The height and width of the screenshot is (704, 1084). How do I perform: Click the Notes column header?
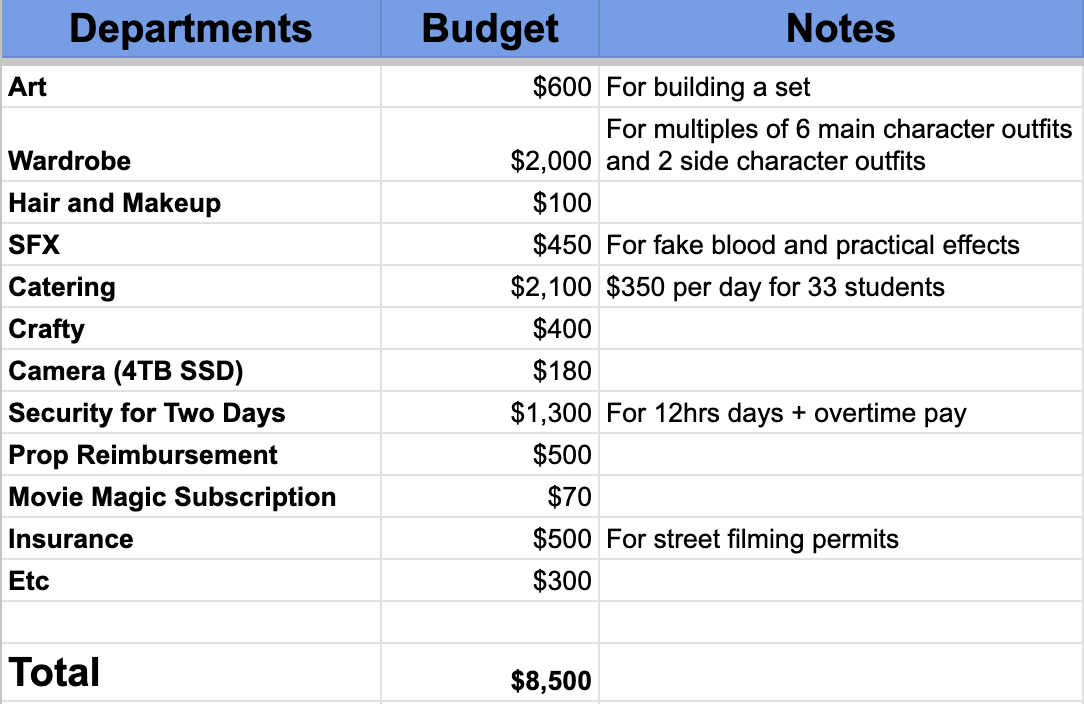(840, 28)
